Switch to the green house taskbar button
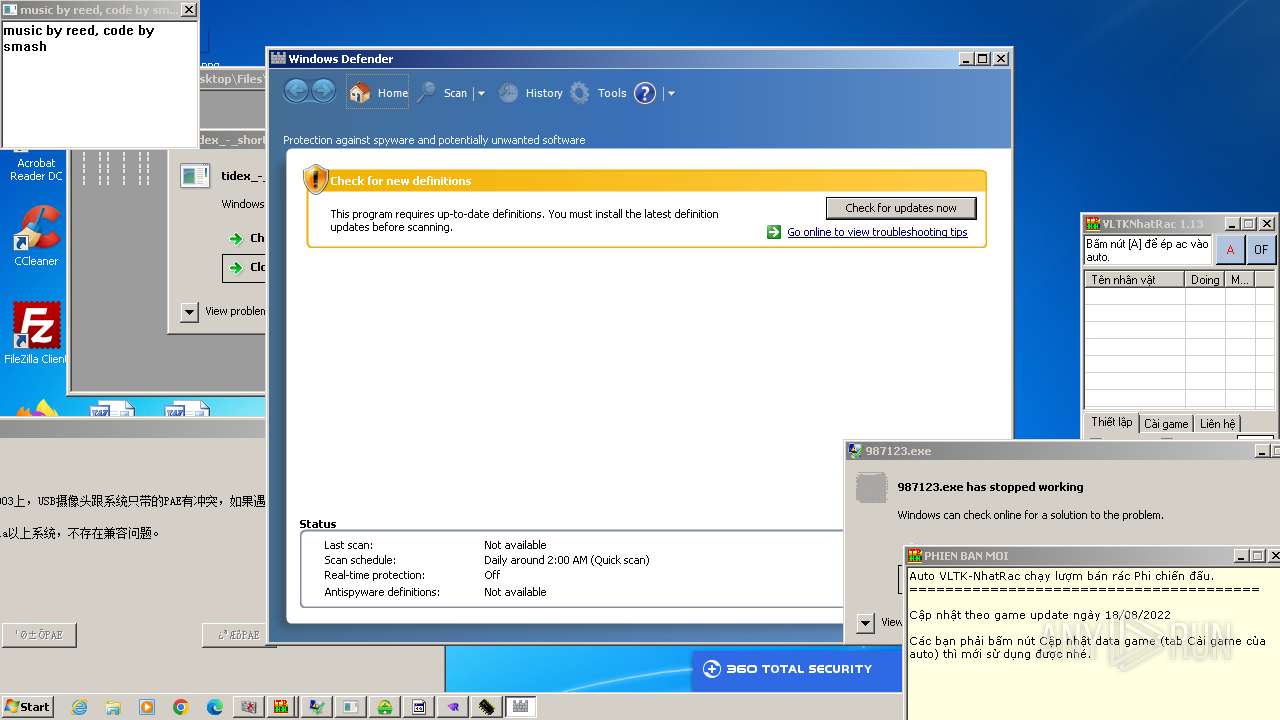 [385, 707]
